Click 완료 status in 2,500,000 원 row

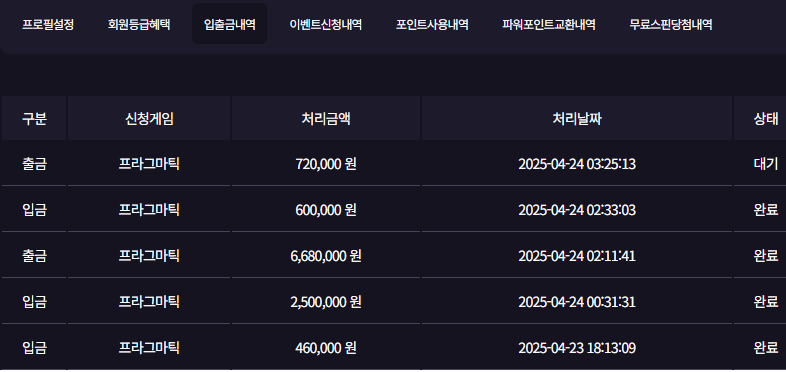[766, 302]
